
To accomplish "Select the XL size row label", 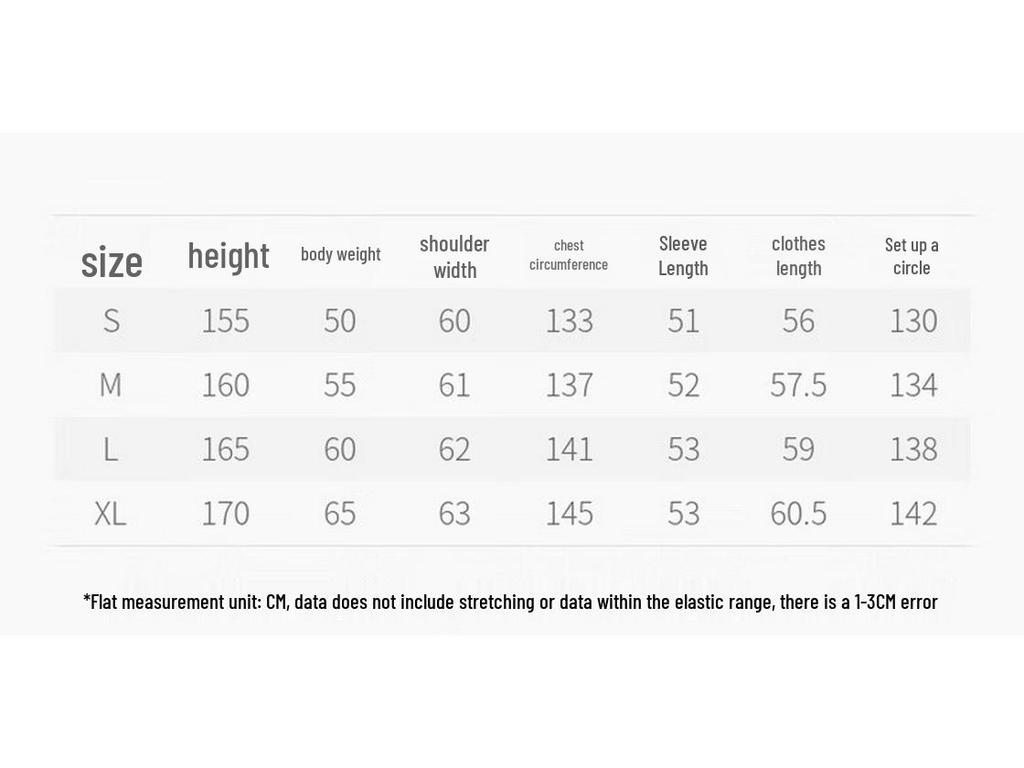I will point(110,513).
